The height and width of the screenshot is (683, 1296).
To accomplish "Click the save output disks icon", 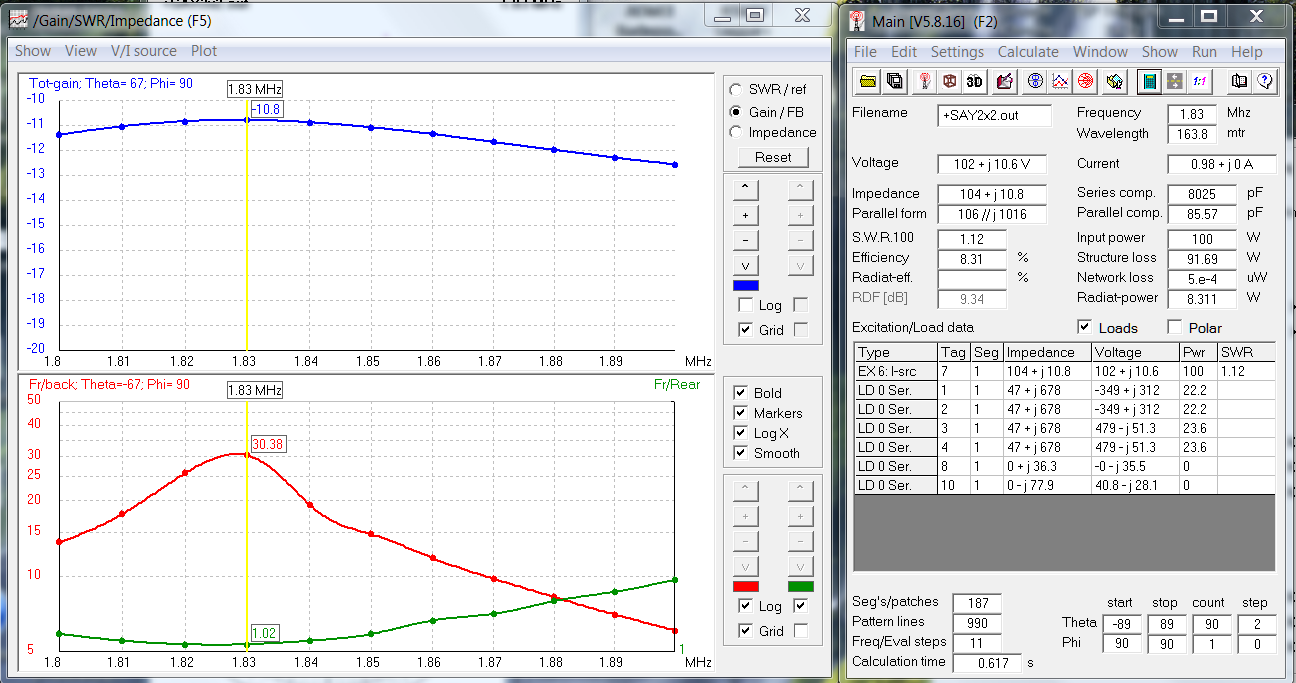I will [895, 81].
